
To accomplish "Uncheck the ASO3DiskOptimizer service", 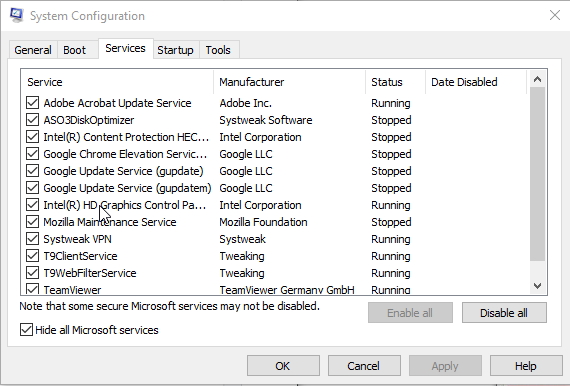I will pyautogui.click(x=32, y=120).
